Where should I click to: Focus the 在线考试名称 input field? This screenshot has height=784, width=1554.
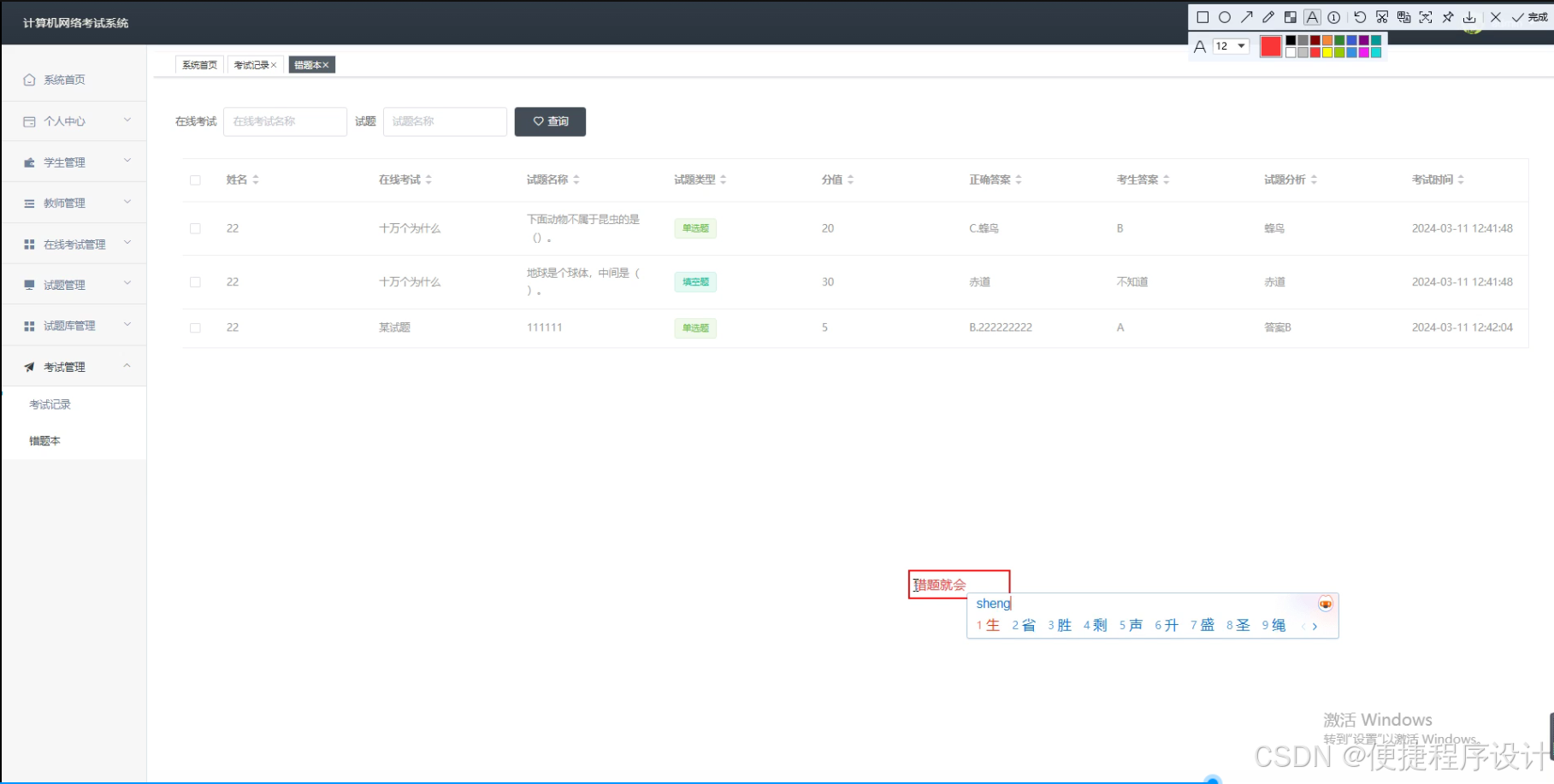coord(285,121)
